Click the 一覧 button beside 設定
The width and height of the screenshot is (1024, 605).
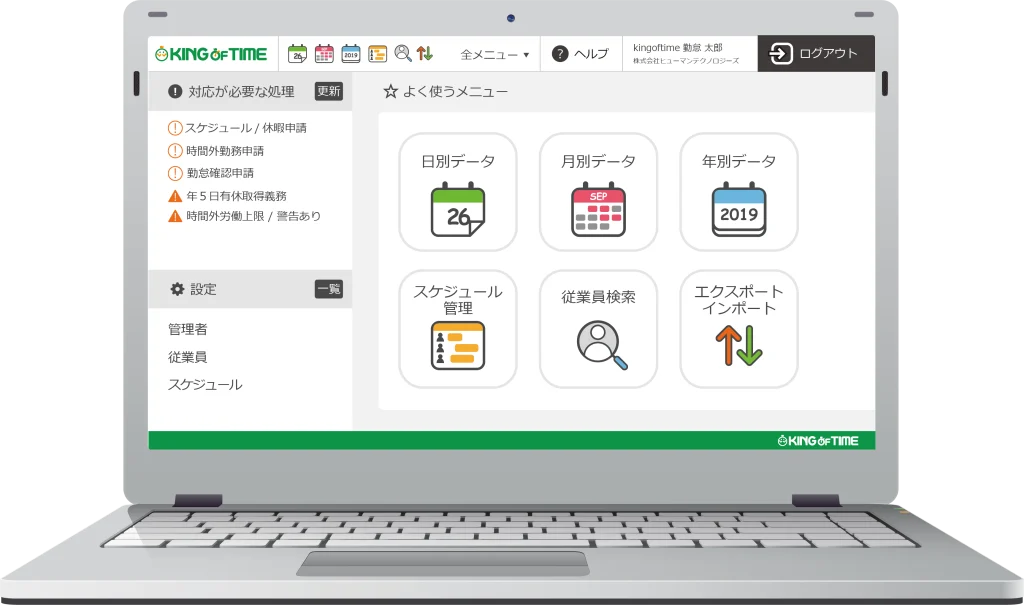click(328, 289)
